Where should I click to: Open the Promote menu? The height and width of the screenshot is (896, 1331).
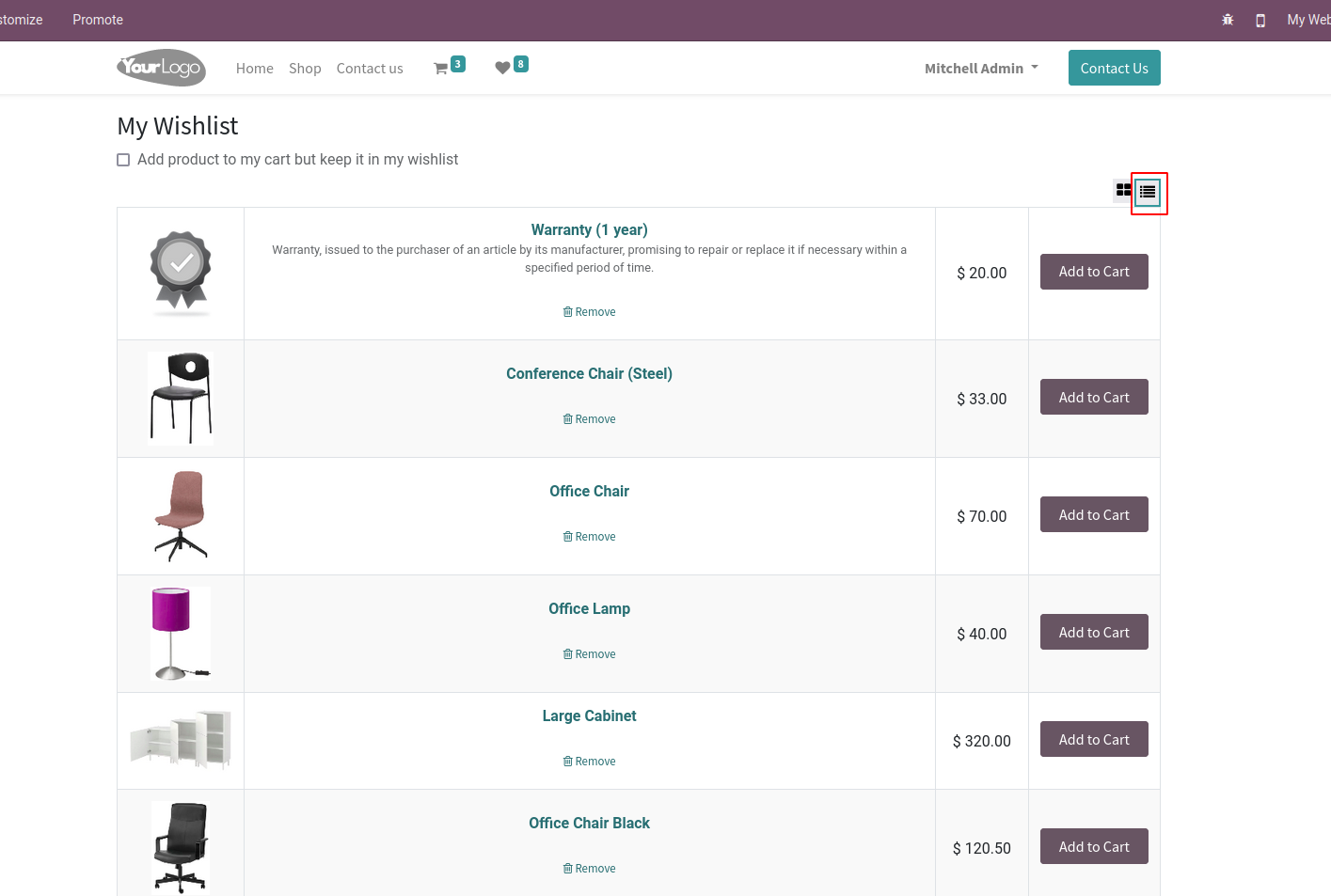pos(98,20)
